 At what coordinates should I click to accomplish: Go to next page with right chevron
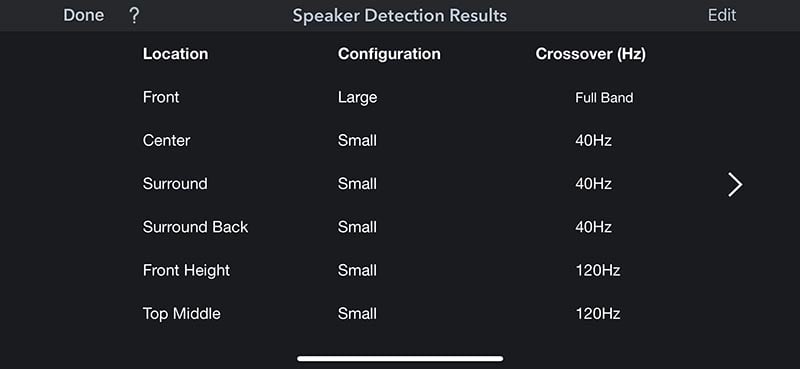pyautogui.click(x=735, y=184)
